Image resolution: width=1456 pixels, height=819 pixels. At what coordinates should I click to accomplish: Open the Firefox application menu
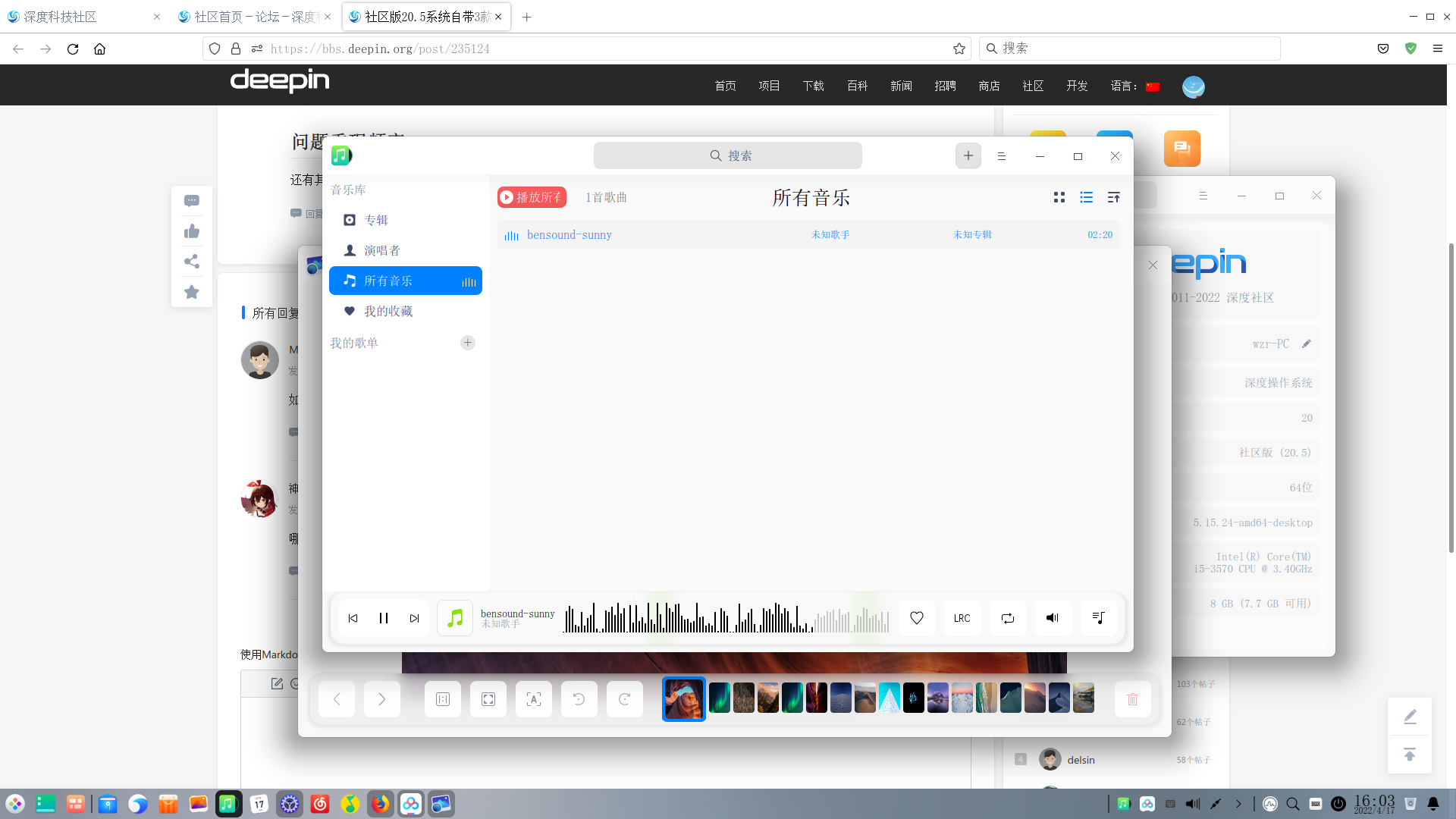(x=1438, y=49)
